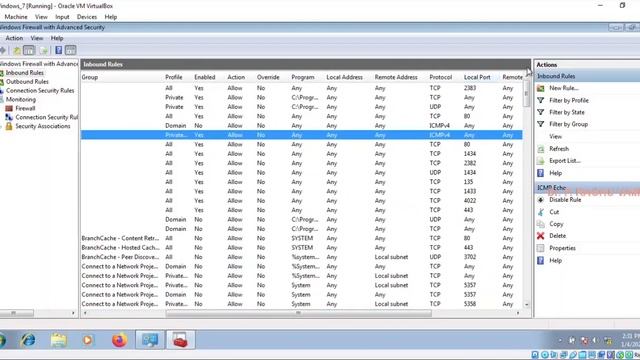Select the Domain ICMPv4 rule row
The width and height of the screenshot is (640, 360).
302,126
